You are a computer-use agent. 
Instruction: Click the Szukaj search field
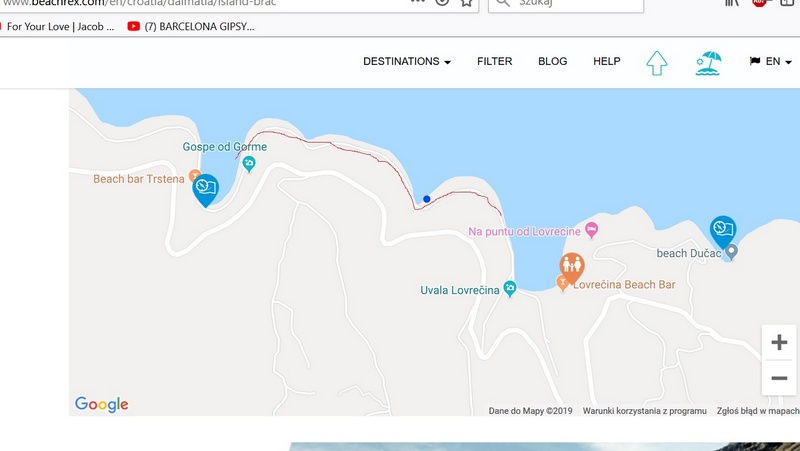(577, 4)
